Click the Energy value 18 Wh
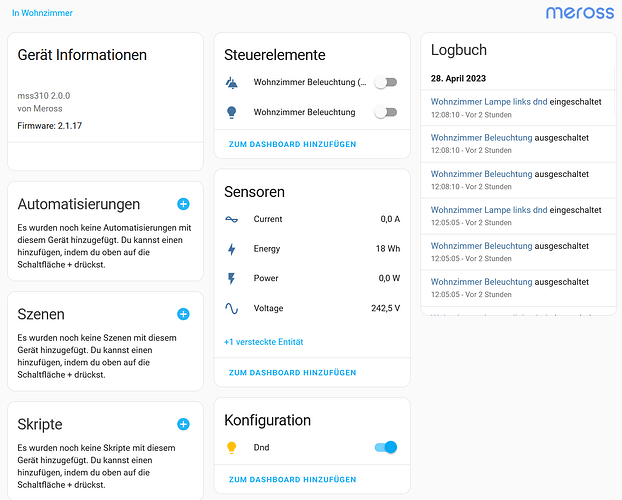This screenshot has height=500, width=622. click(388, 249)
